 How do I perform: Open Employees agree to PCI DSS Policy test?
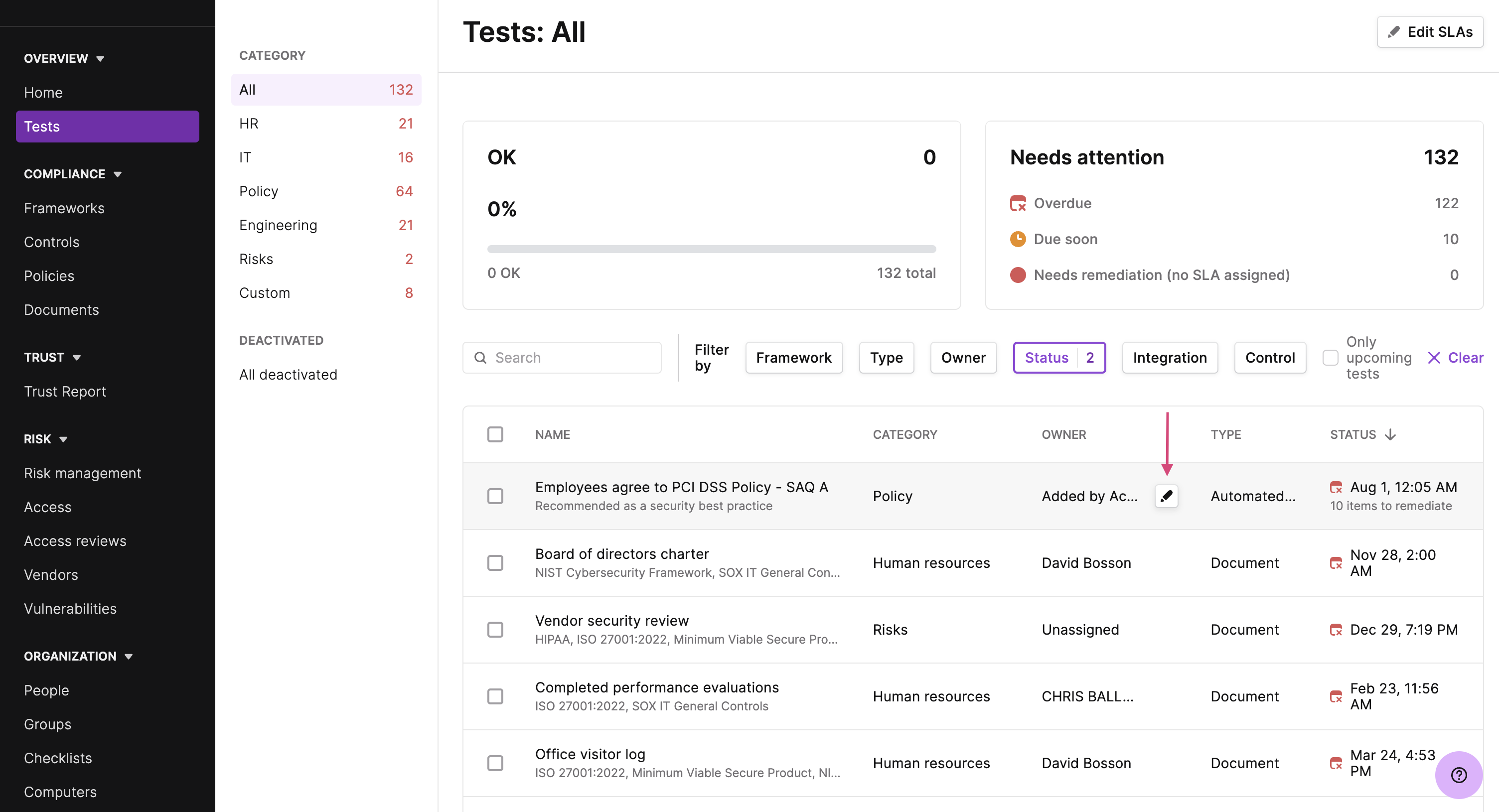point(681,487)
